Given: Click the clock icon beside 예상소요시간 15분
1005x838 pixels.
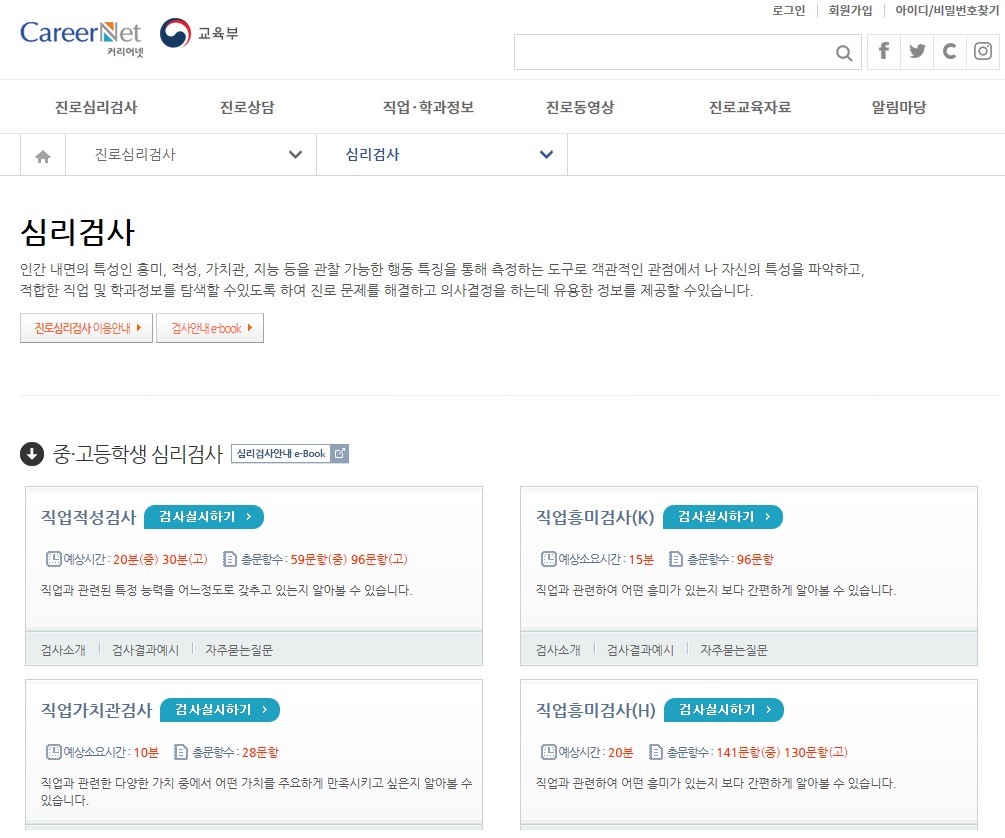Looking at the screenshot, I should [549, 559].
